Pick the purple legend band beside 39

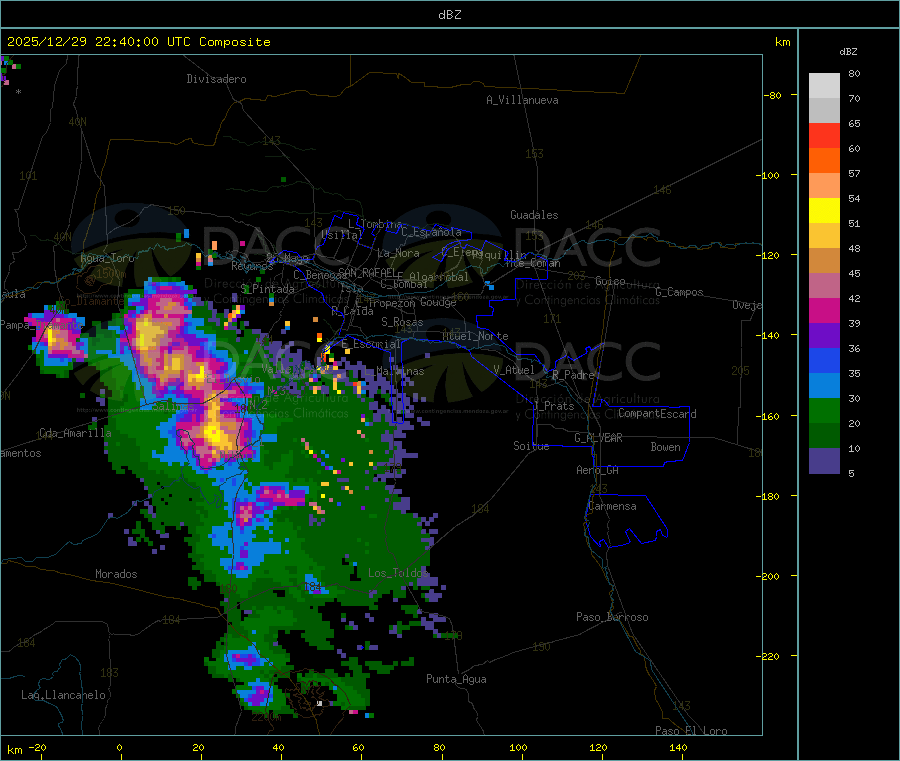(824, 336)
